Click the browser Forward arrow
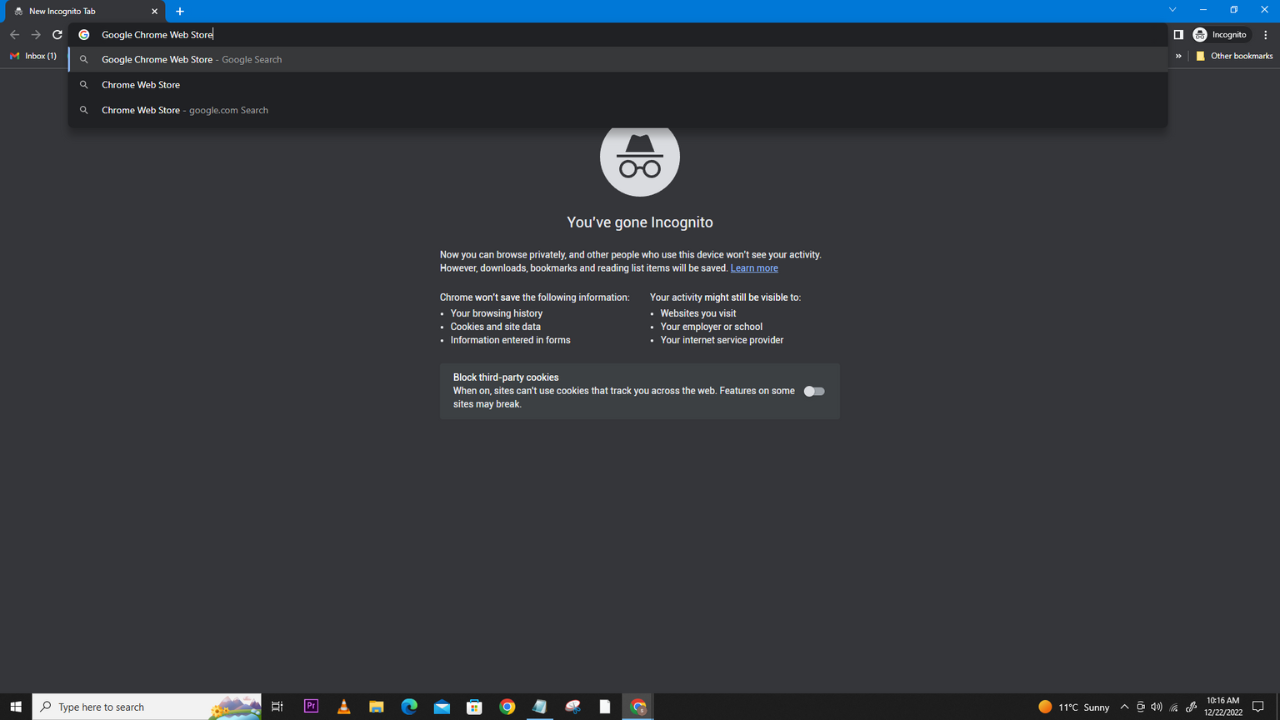 pyautogui.click(x=36, y=34)
